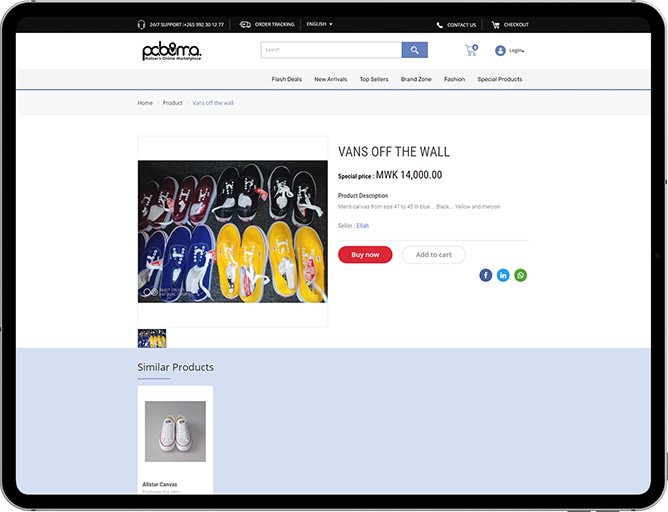The image size is (668, 512).
Task: Click the Similar Products heading
Action: pyautogui.click(x=176, y=367)
